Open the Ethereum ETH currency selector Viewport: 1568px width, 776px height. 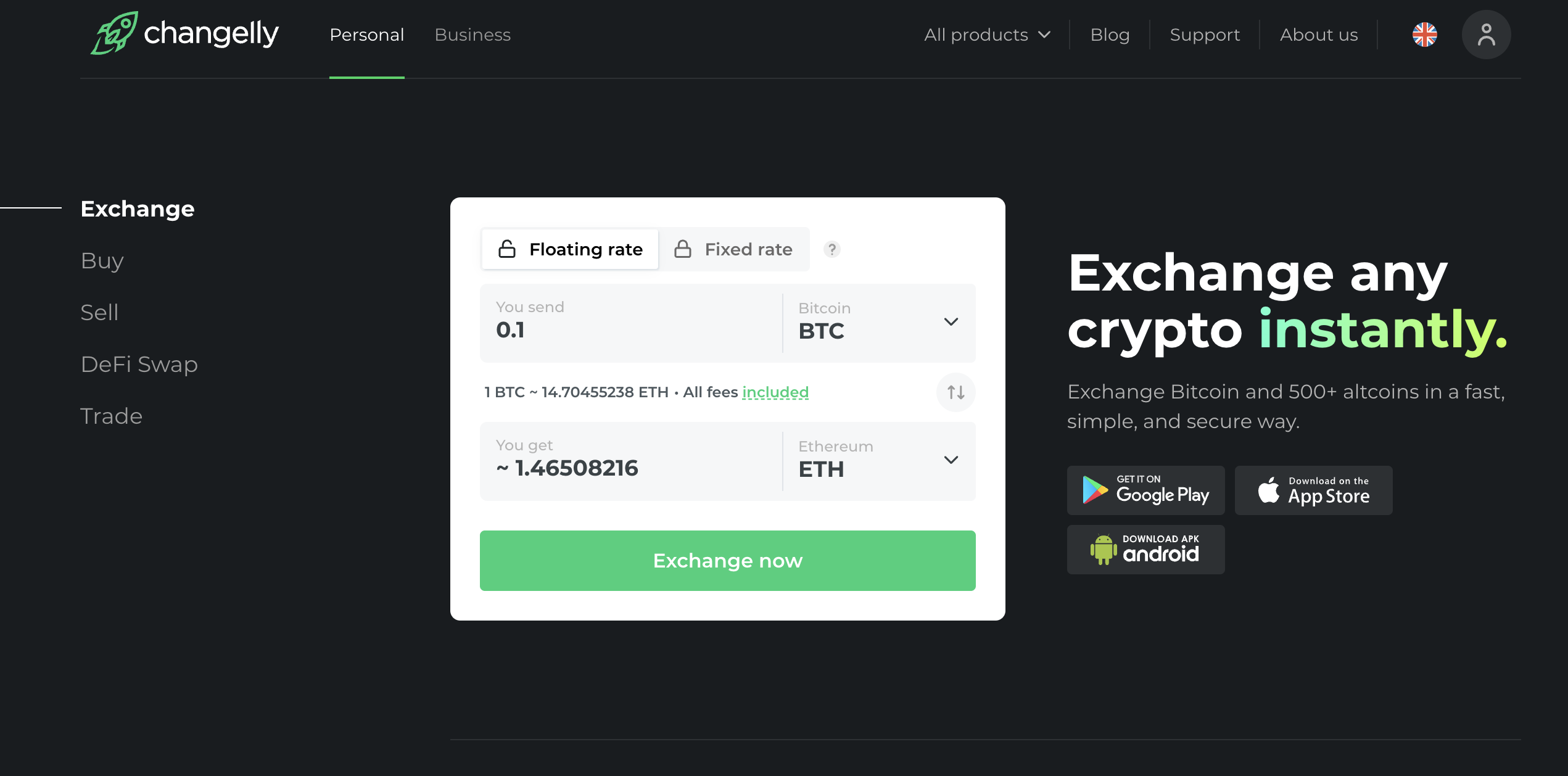pos(879,460)
